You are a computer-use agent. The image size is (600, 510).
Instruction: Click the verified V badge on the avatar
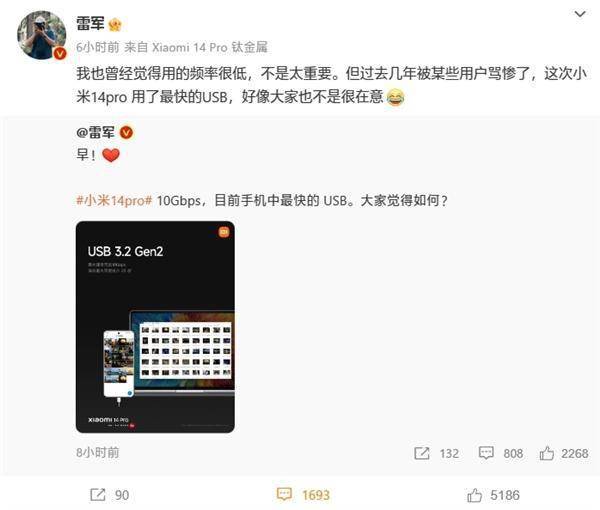tap(60, 54)
